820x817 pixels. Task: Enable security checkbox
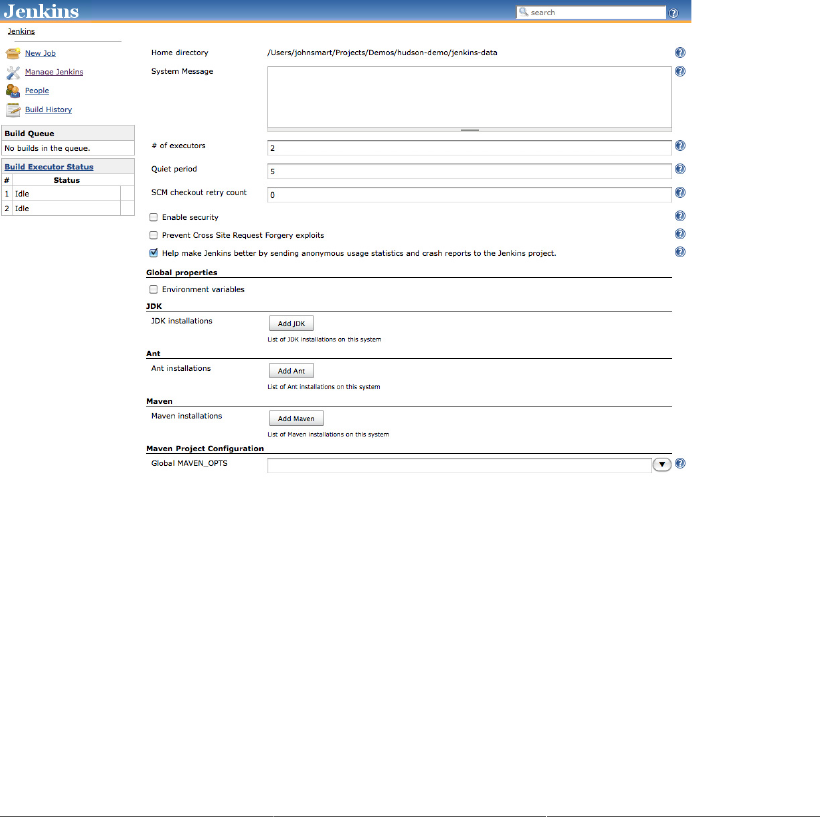coord(153,217)
